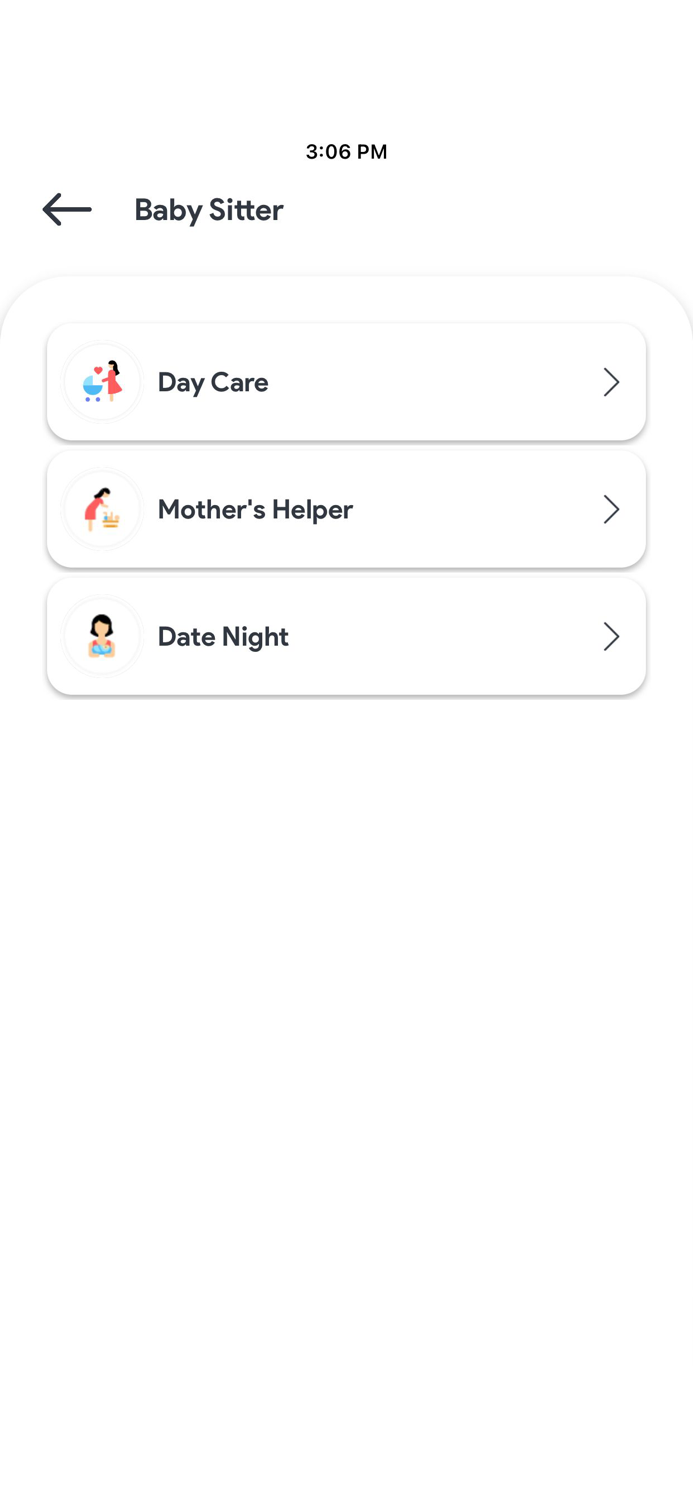
Task: Tap the 3:06 PM time display
Action: pyautogui.click(x=346, y=152)
